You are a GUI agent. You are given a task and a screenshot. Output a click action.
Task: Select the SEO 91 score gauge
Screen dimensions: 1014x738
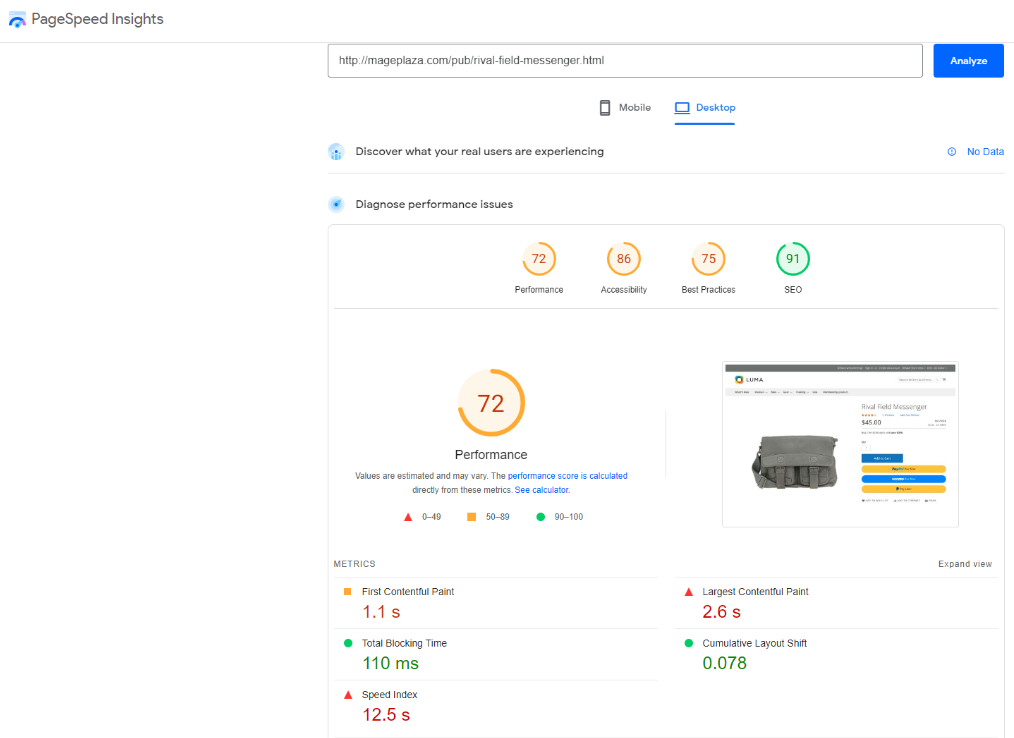coord(793,260)
